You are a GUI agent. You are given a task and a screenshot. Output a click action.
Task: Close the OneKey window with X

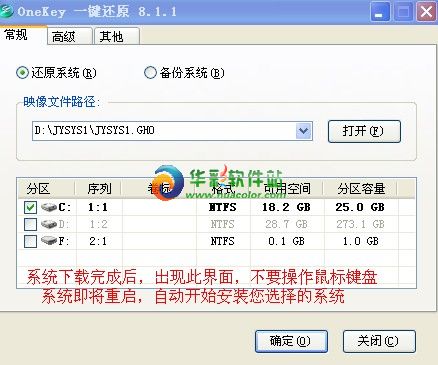[427, 13]
